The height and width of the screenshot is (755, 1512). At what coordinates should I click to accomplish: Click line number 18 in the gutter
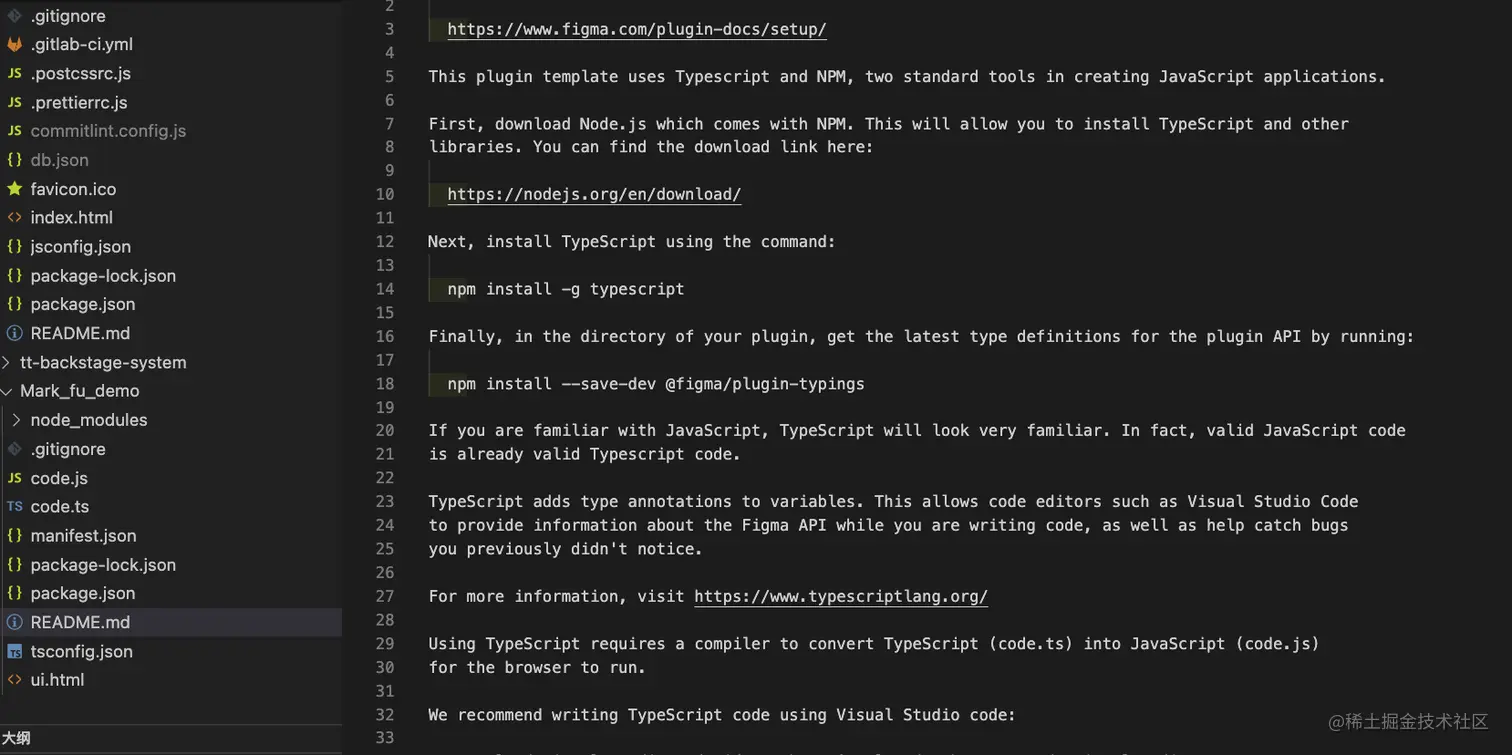pos(385,384)
